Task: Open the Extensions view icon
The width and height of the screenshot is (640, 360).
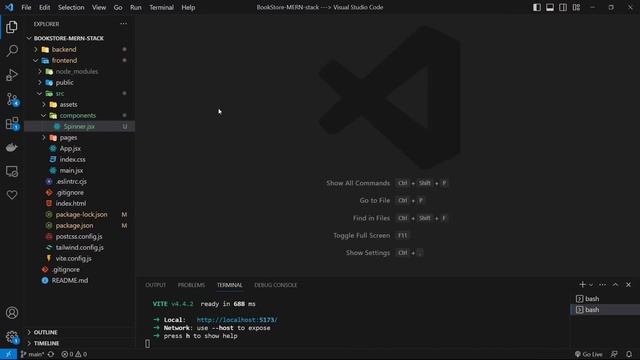Action: 12,123
